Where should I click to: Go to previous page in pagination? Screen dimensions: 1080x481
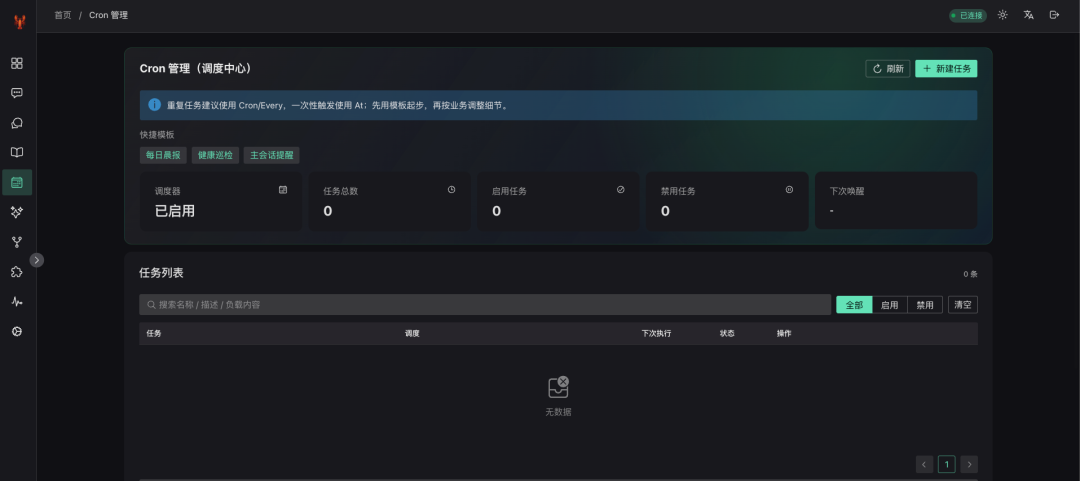pyautogui.click(x=925, y=464)
